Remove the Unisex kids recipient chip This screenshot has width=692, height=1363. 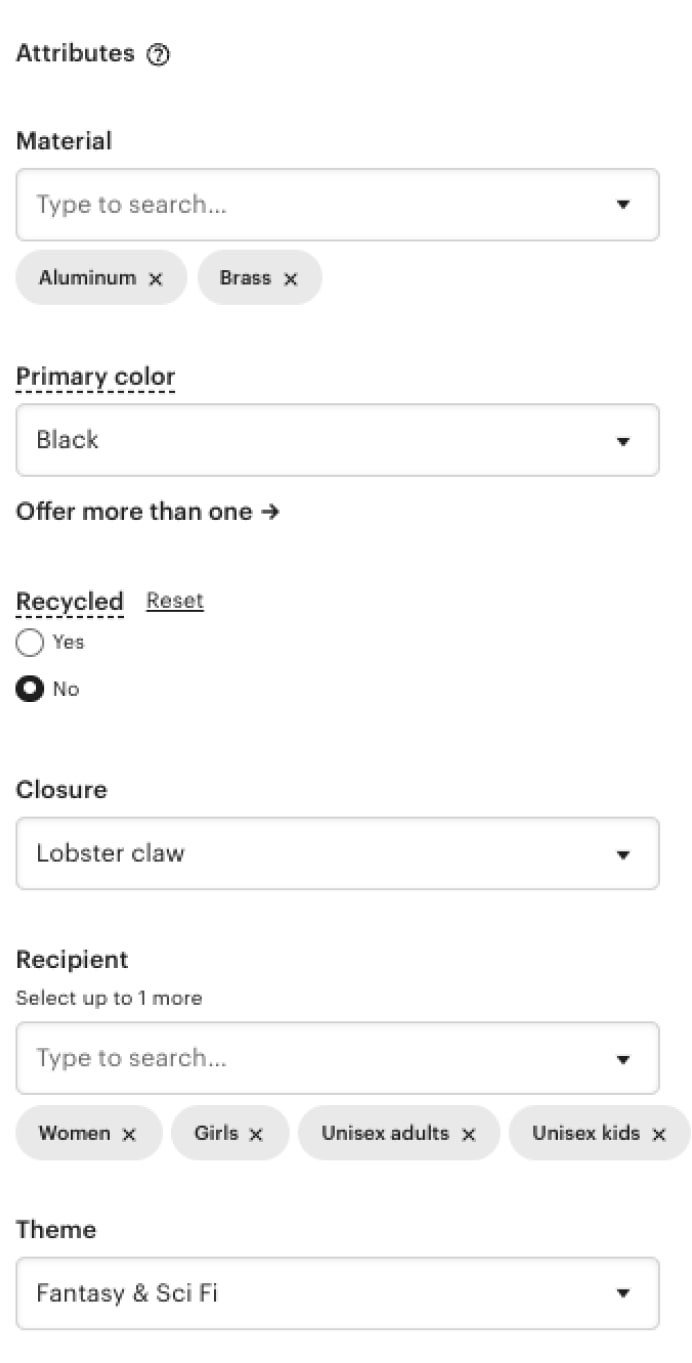pyautogui.click(x=659, y=1133)
